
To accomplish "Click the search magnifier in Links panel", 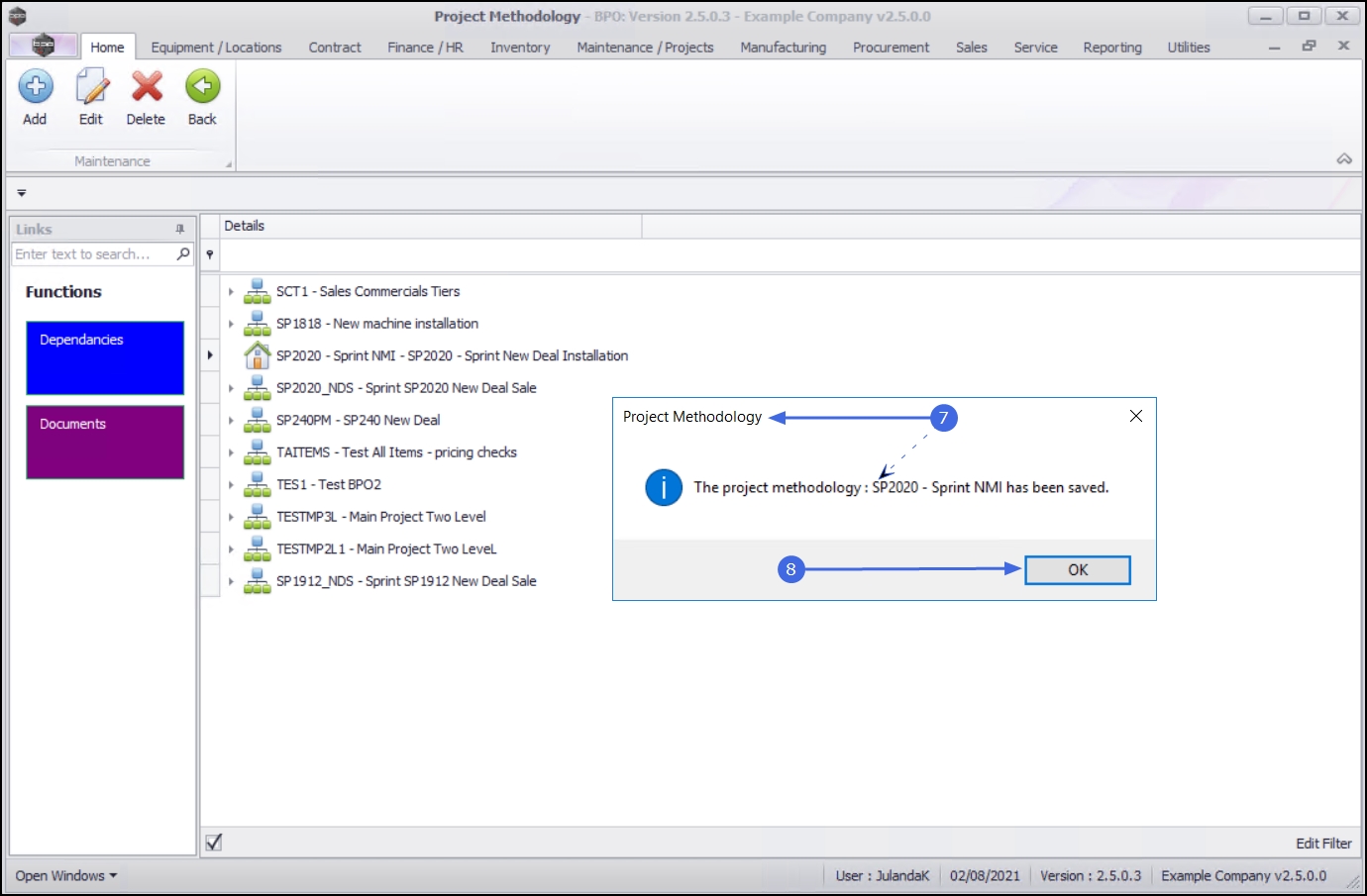I will (x=183, y=254).
